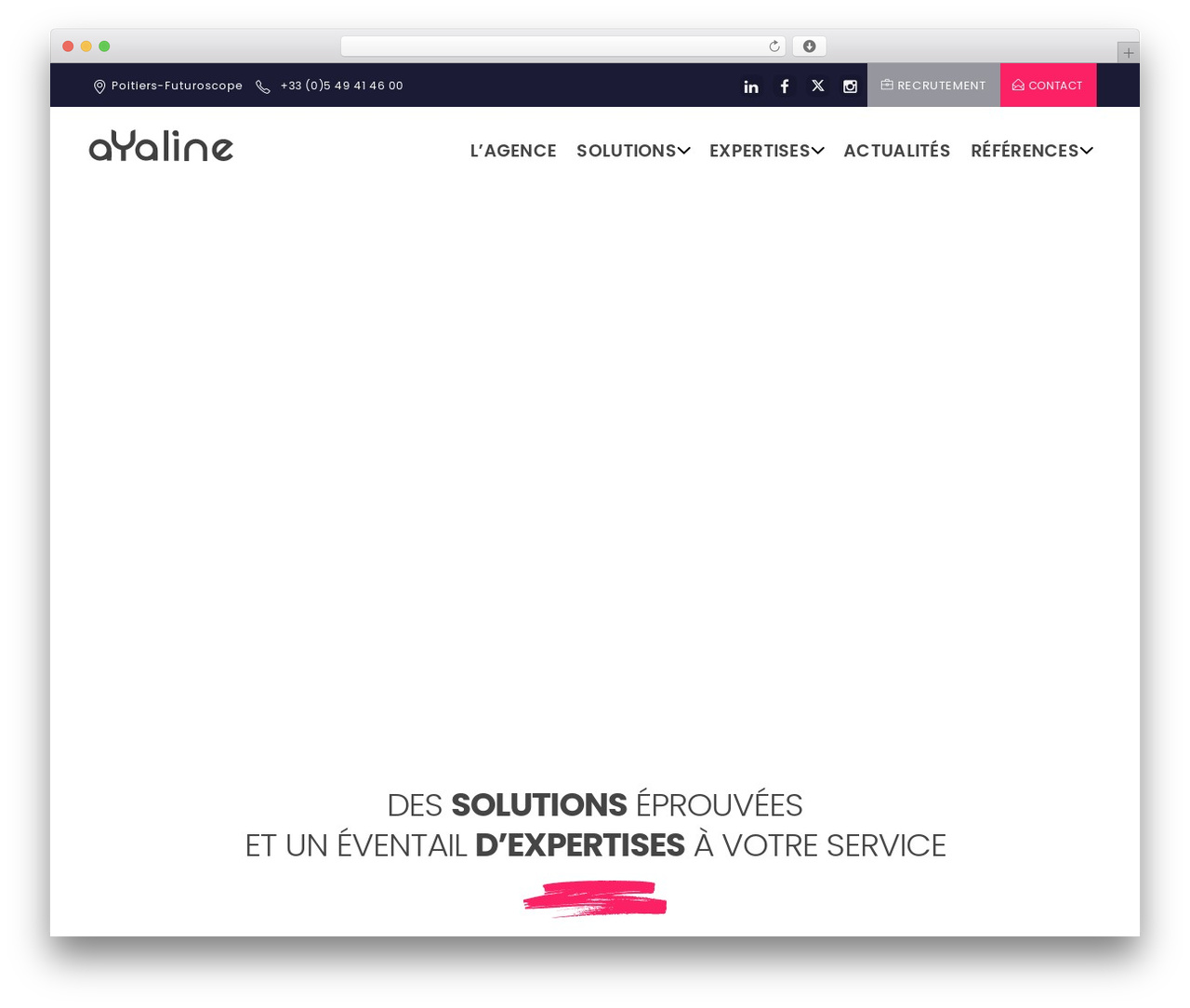Open the Références menu item

(x=1025, y=151)
